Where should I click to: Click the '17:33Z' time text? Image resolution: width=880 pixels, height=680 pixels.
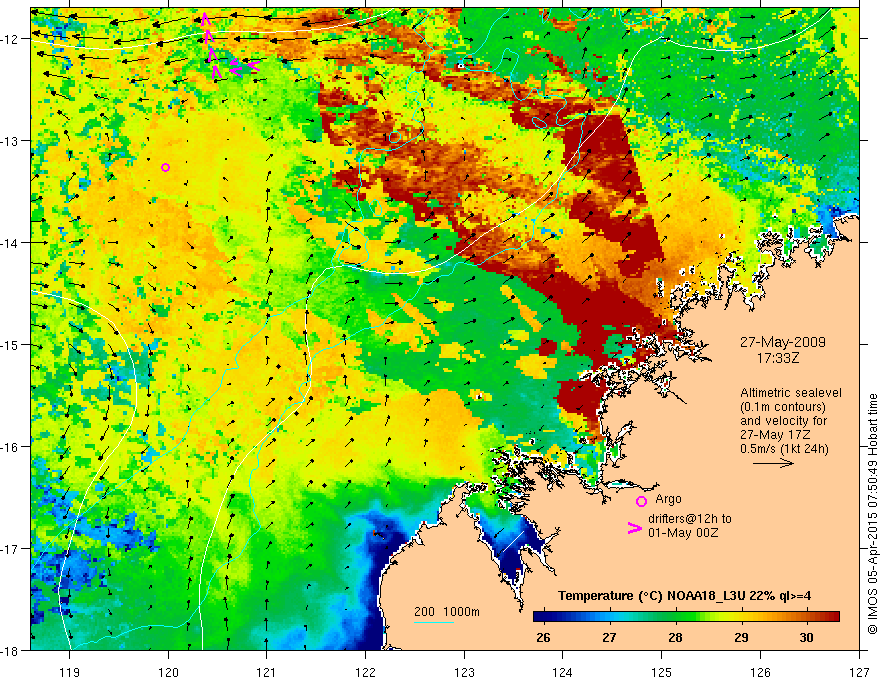click(777, 358)
